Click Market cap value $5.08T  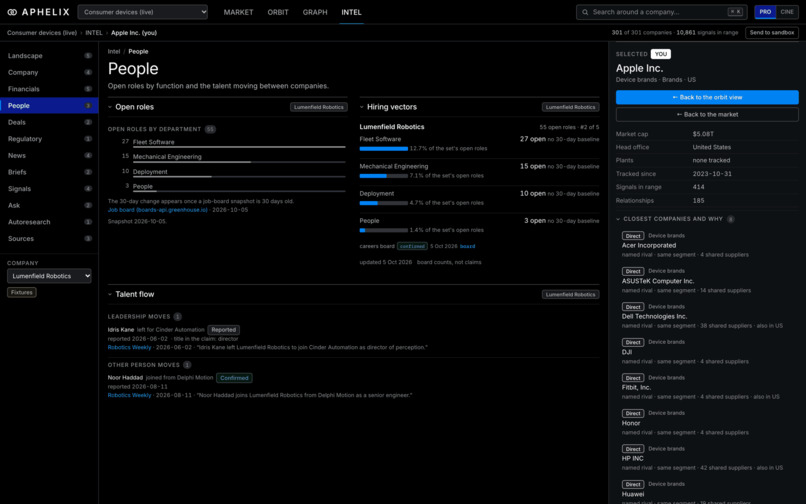point(703,134)
